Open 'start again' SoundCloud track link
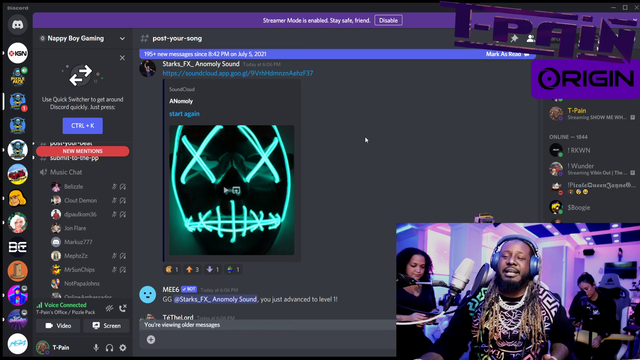 coord(184,114)
